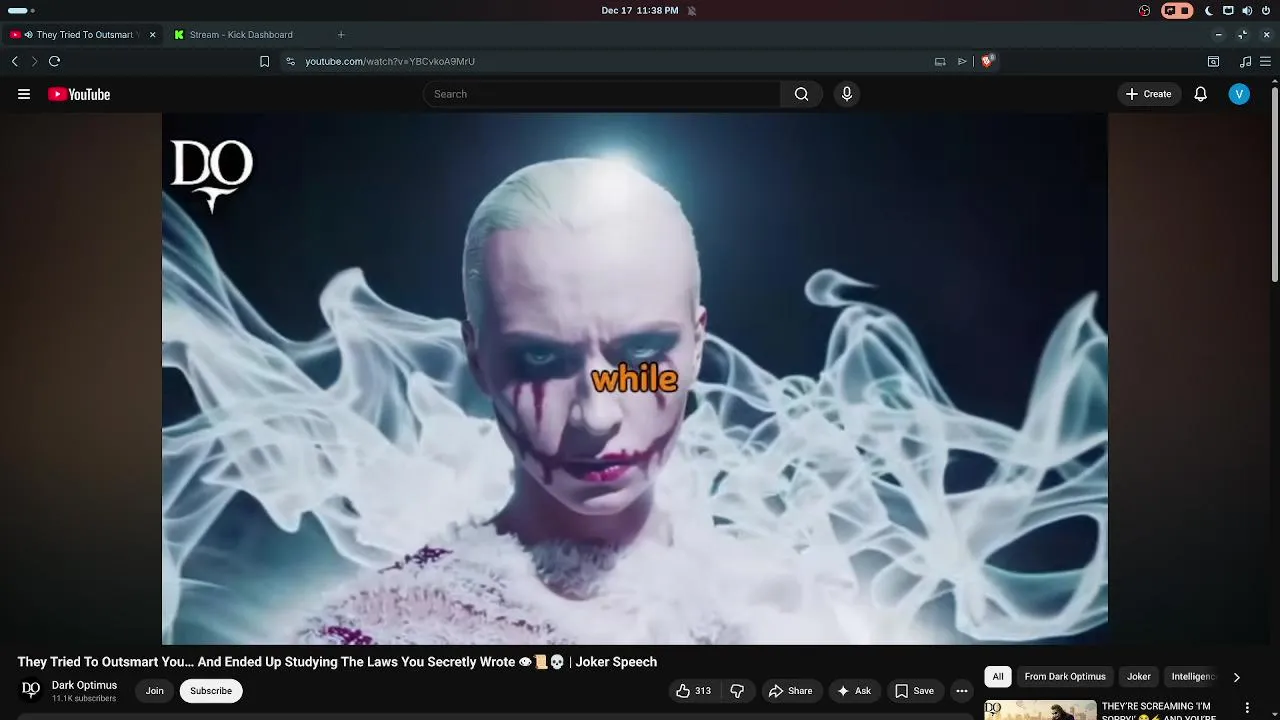Open YouTube notifications bell

tap(1201, 94)
